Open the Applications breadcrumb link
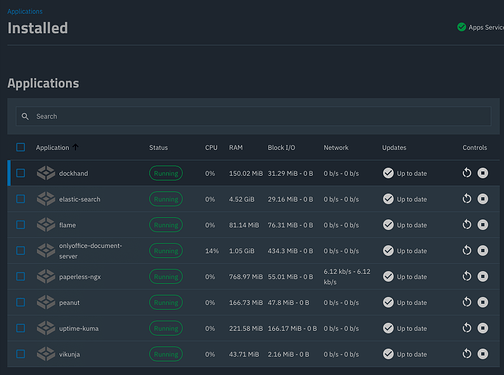This screenshot has width=504, height=375. point(25,11)
